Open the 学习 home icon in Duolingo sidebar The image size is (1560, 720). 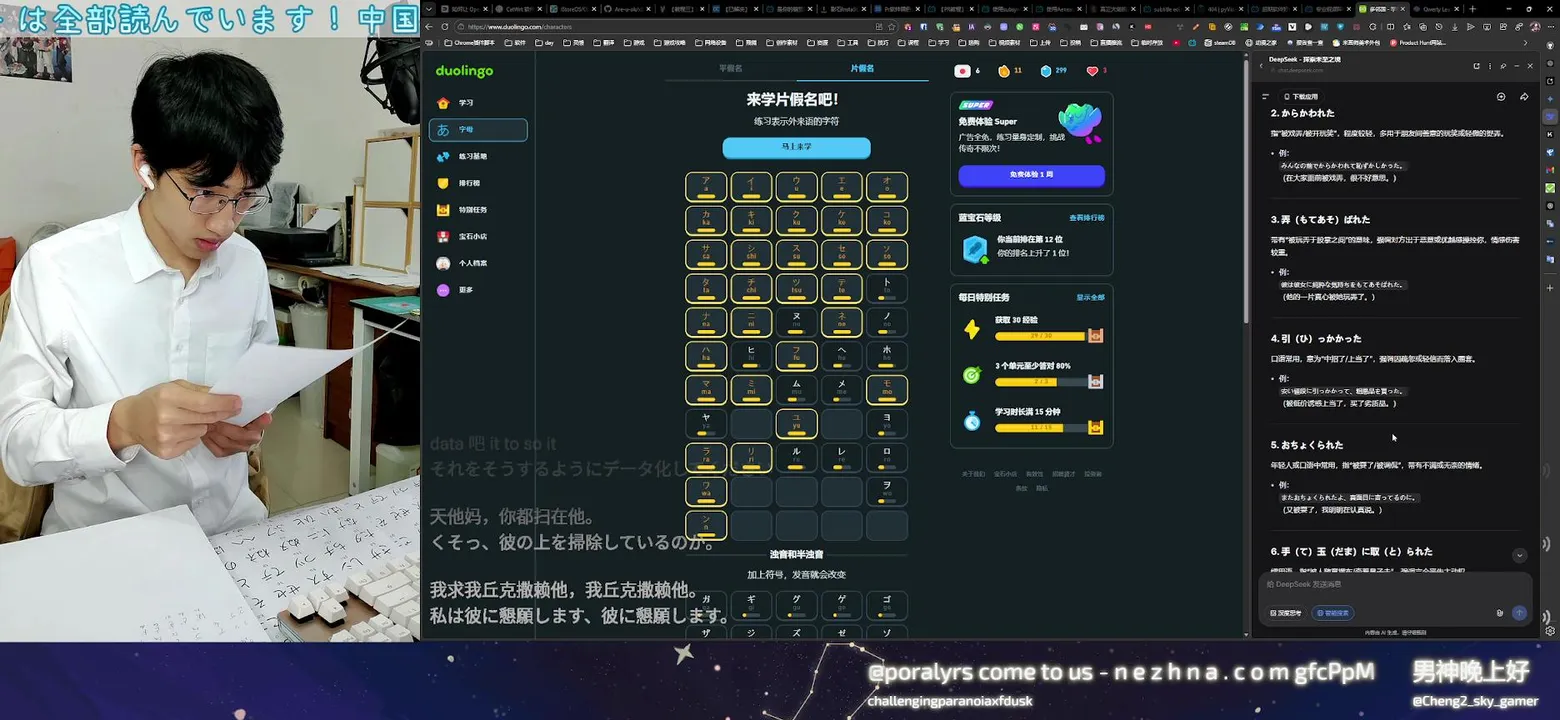[443, 103]
